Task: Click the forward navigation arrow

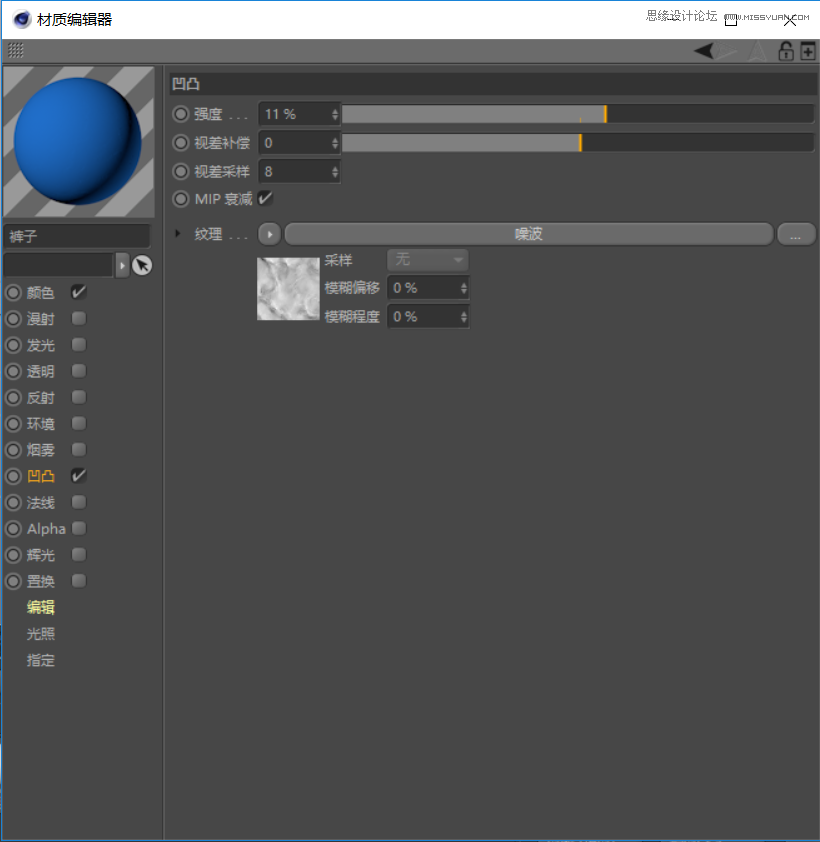Action: pyautogui.click(x=727, y=50)
